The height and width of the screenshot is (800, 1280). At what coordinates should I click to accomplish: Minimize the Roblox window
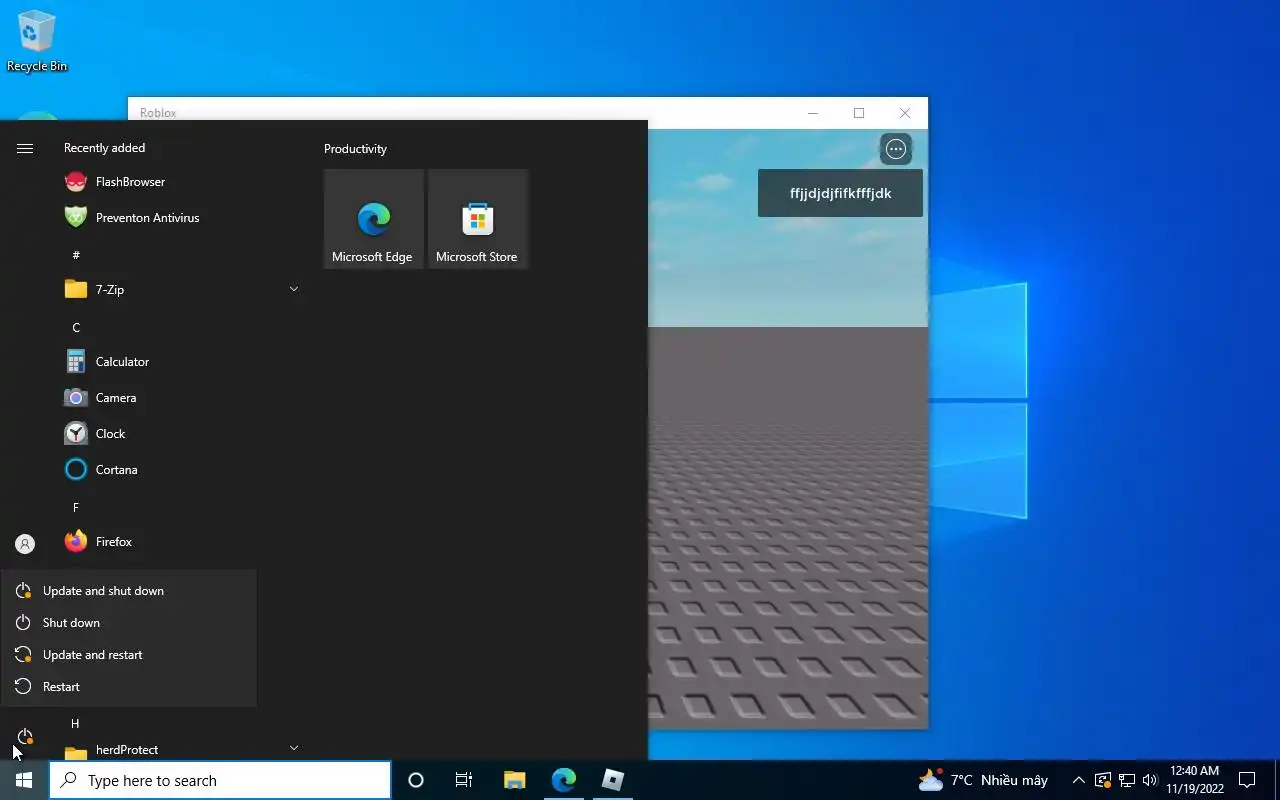pos(812,113)
